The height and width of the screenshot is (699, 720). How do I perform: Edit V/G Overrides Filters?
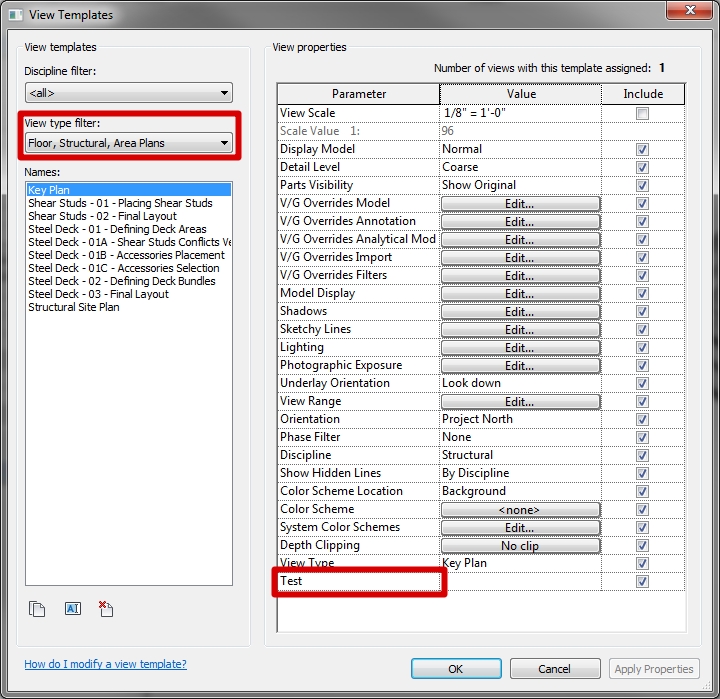pos(520,276)
